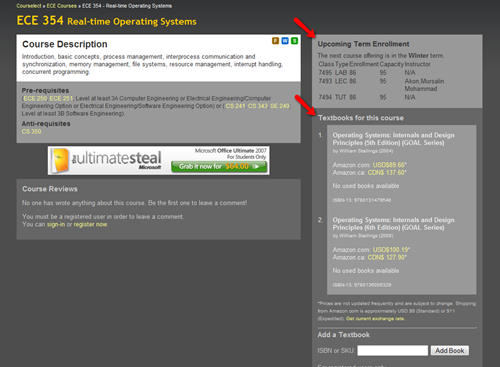Click the 'by William Stallings (2004)' author line
The height and width of the screenshot is (367, 500).
coord(363,151)
